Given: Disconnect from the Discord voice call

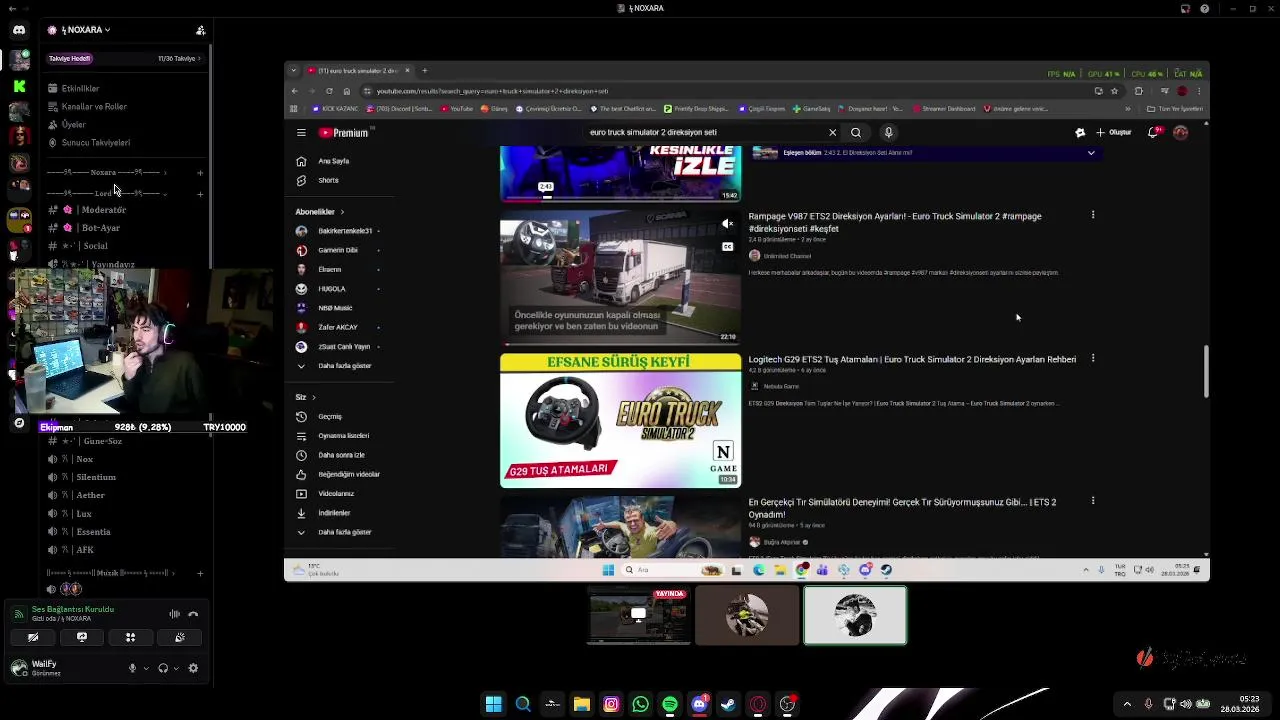Looking at the screenshot, I should [x=193, y=614].
